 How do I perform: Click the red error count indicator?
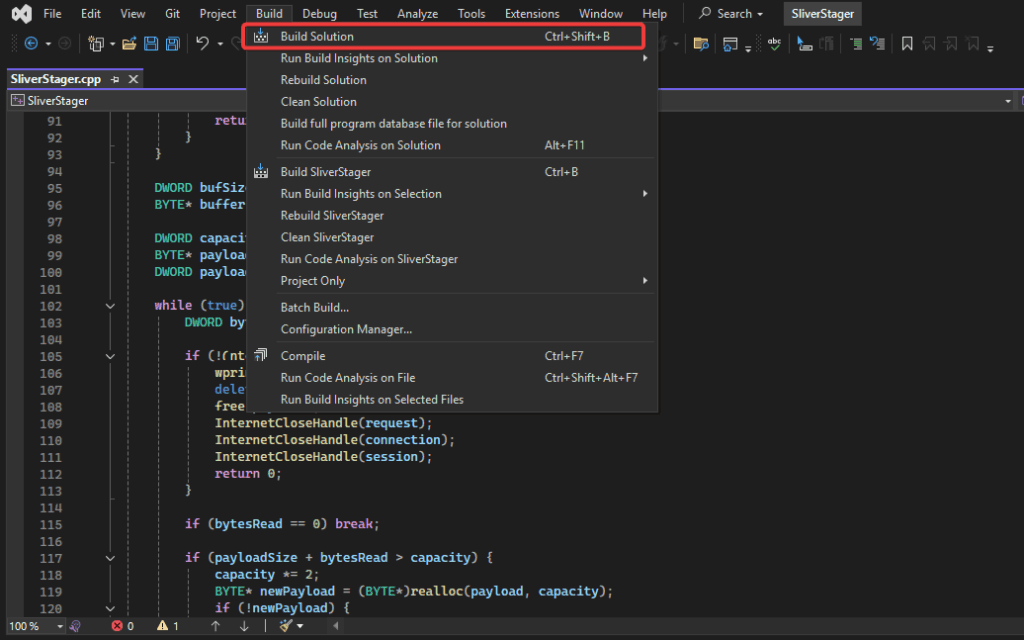[122, 626]
